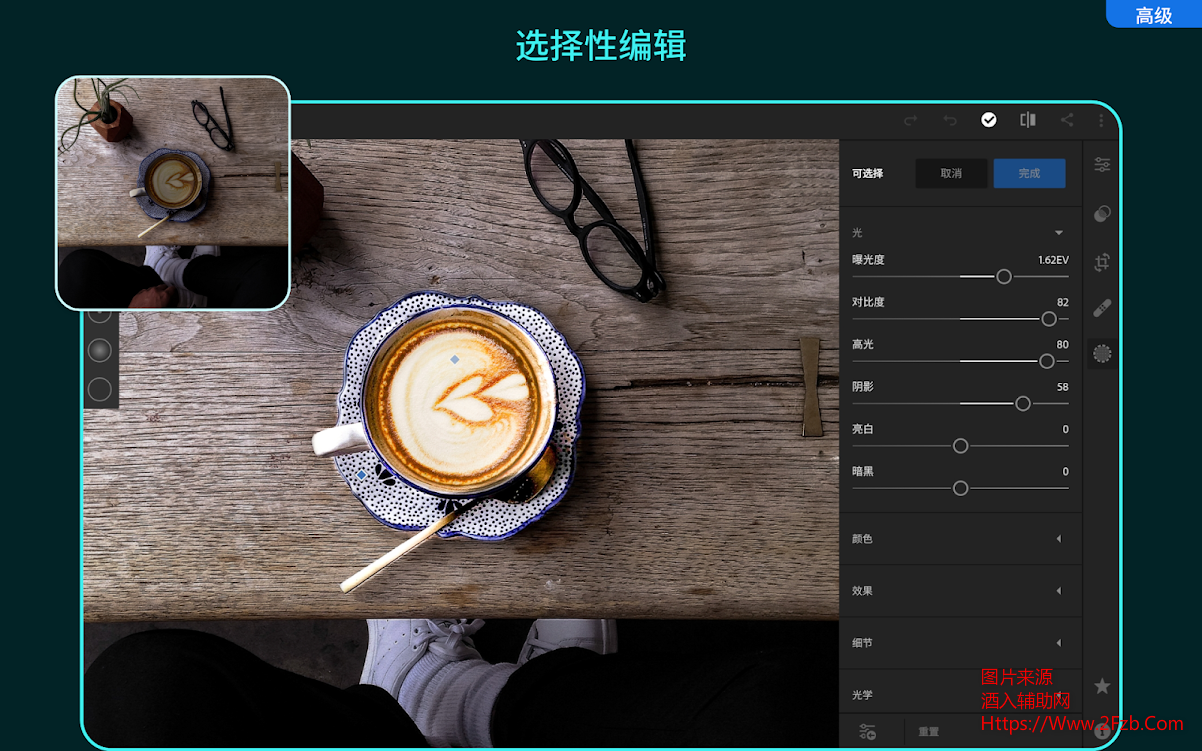Click the 暗黑 slider handle

pos(961,488)
